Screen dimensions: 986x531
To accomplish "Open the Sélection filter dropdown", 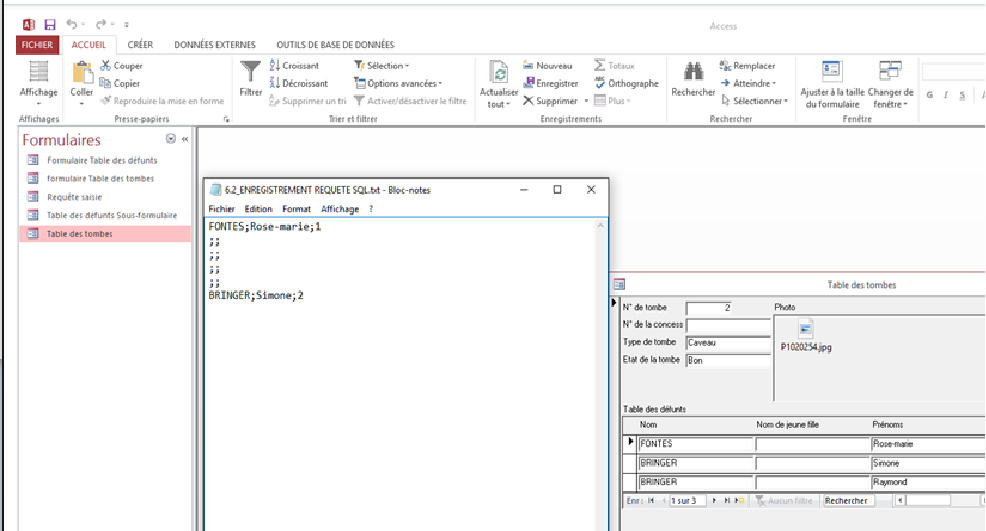I will [x=382, y=65].
